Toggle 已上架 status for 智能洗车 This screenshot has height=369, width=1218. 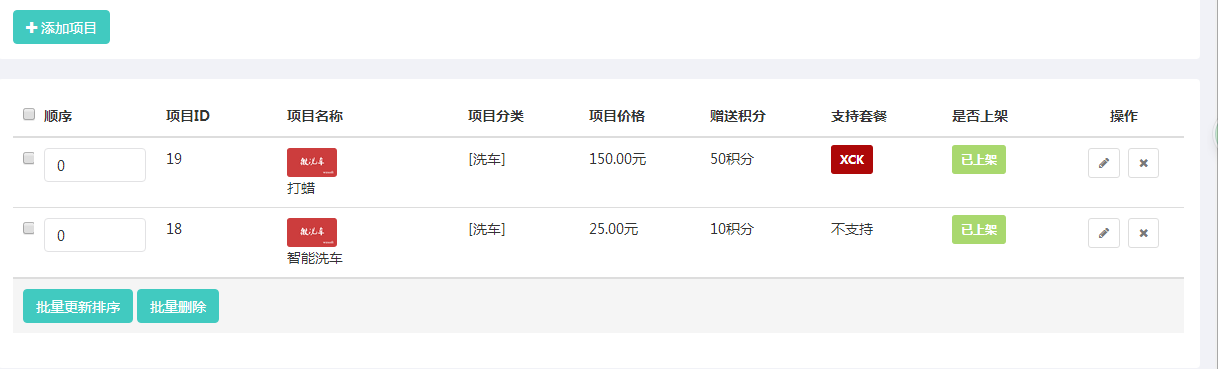coord(979,229)
